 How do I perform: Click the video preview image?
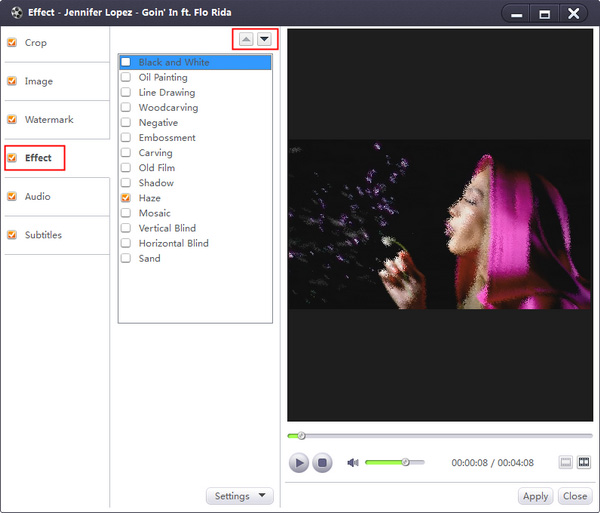tap(440, 224)
